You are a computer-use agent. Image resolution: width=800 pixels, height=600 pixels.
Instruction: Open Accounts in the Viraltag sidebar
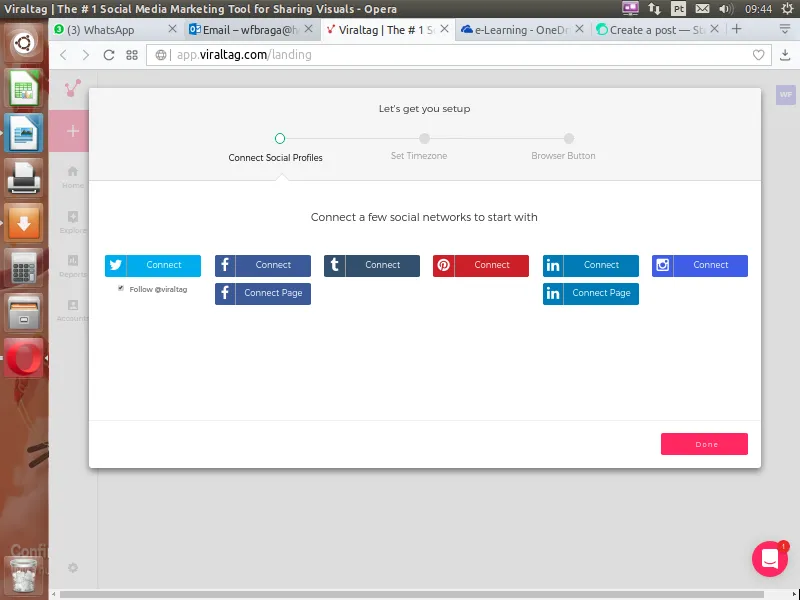click(73, 310)
